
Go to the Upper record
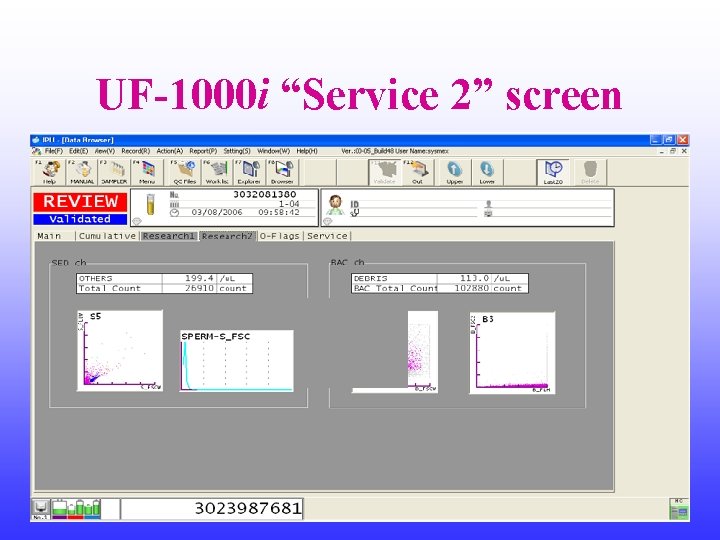pyautogui.click(x=454, y=172)
